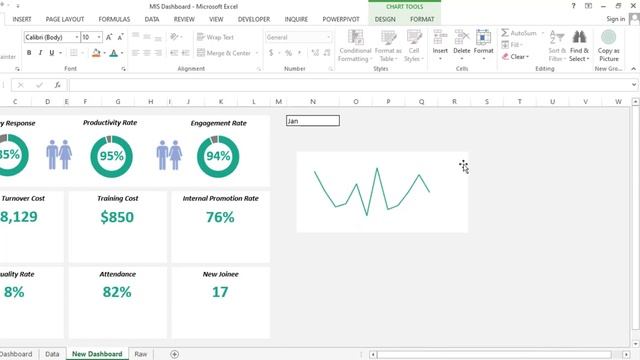
Task: Click Merge & Center
Action: (x=224, y=53)
